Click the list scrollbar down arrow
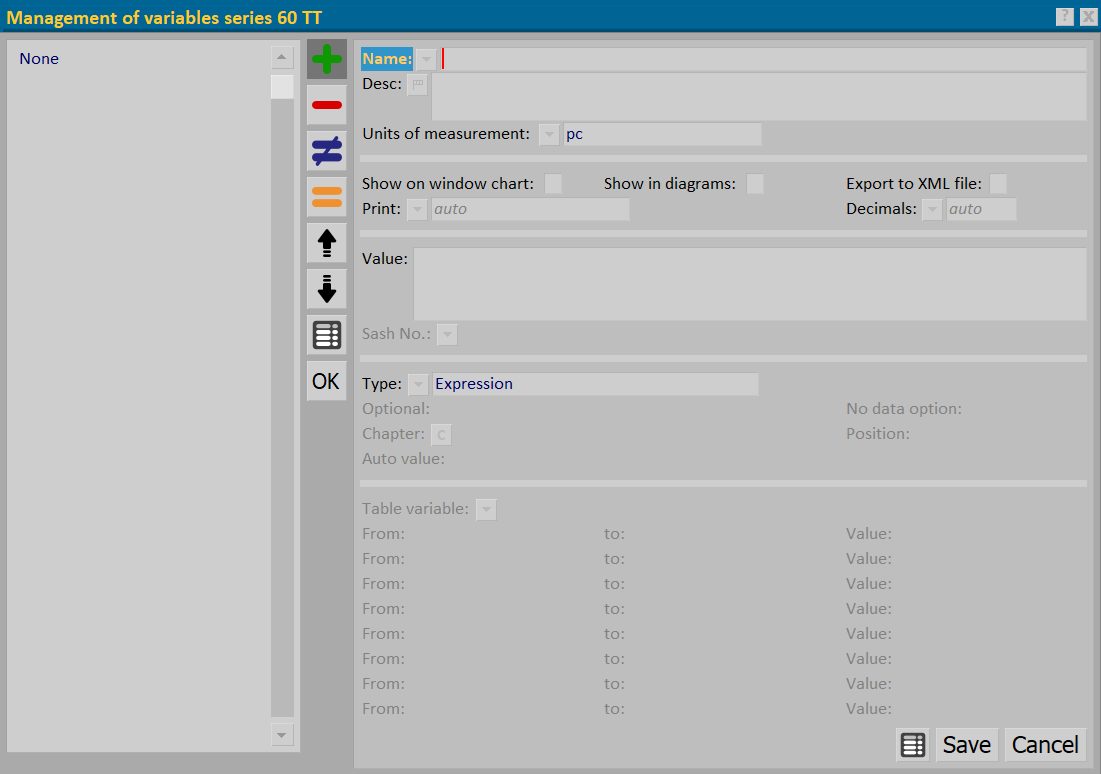 282,735
